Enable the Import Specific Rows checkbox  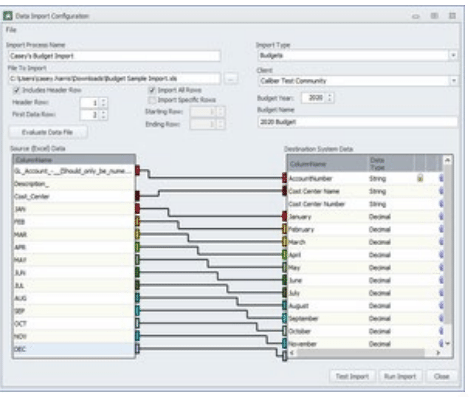pyautogui.click(x=152, y=100)
